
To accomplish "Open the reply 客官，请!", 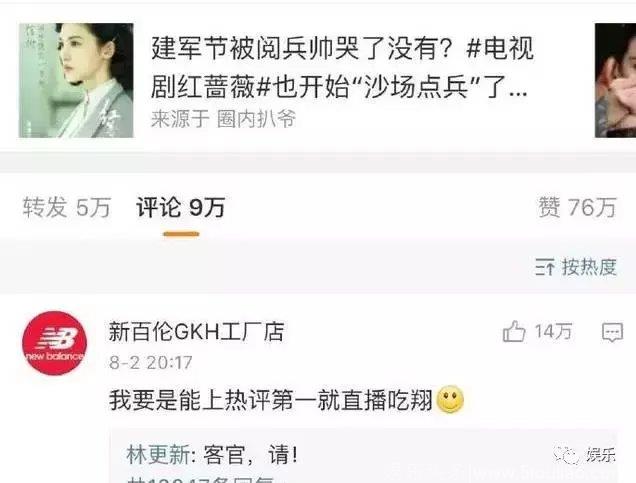I will [251, 455].
